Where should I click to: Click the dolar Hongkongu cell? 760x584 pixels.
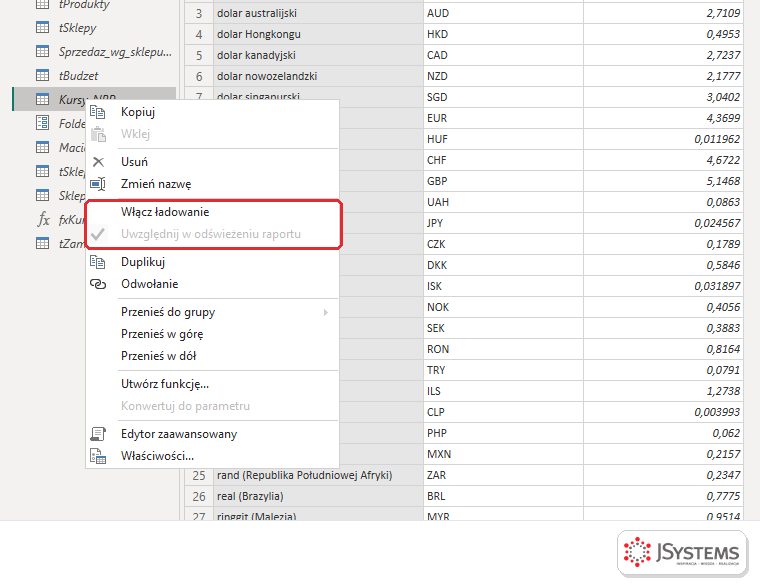click(318, 34)
